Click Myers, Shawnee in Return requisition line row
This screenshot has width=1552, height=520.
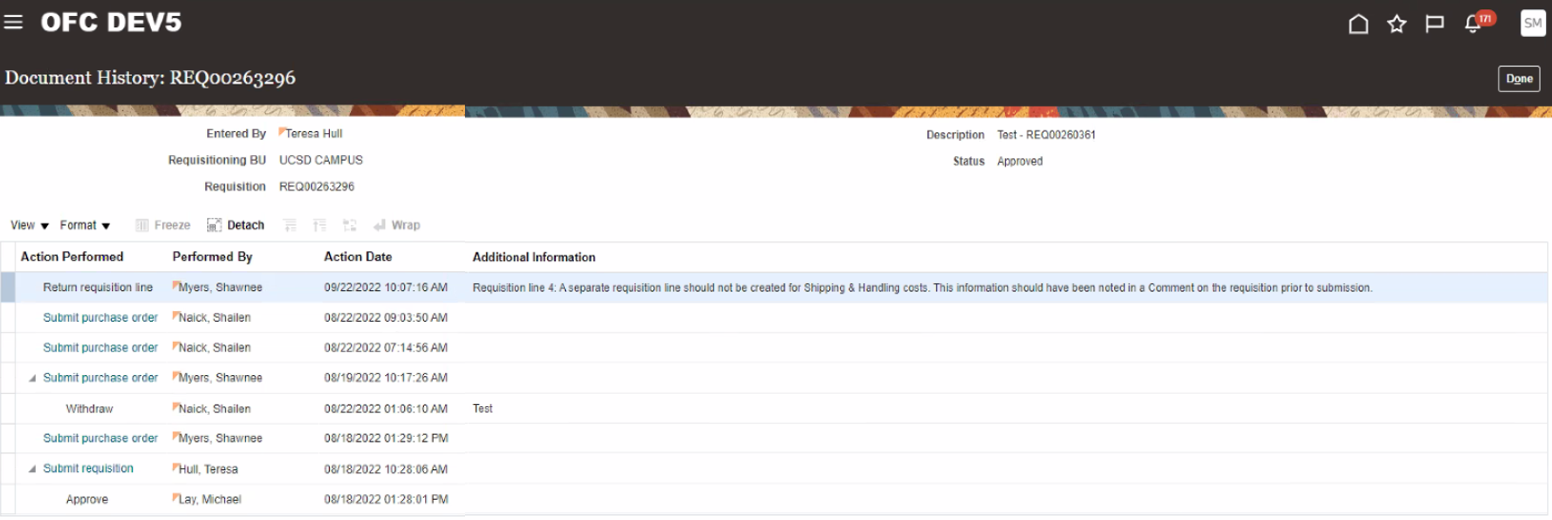220,287
